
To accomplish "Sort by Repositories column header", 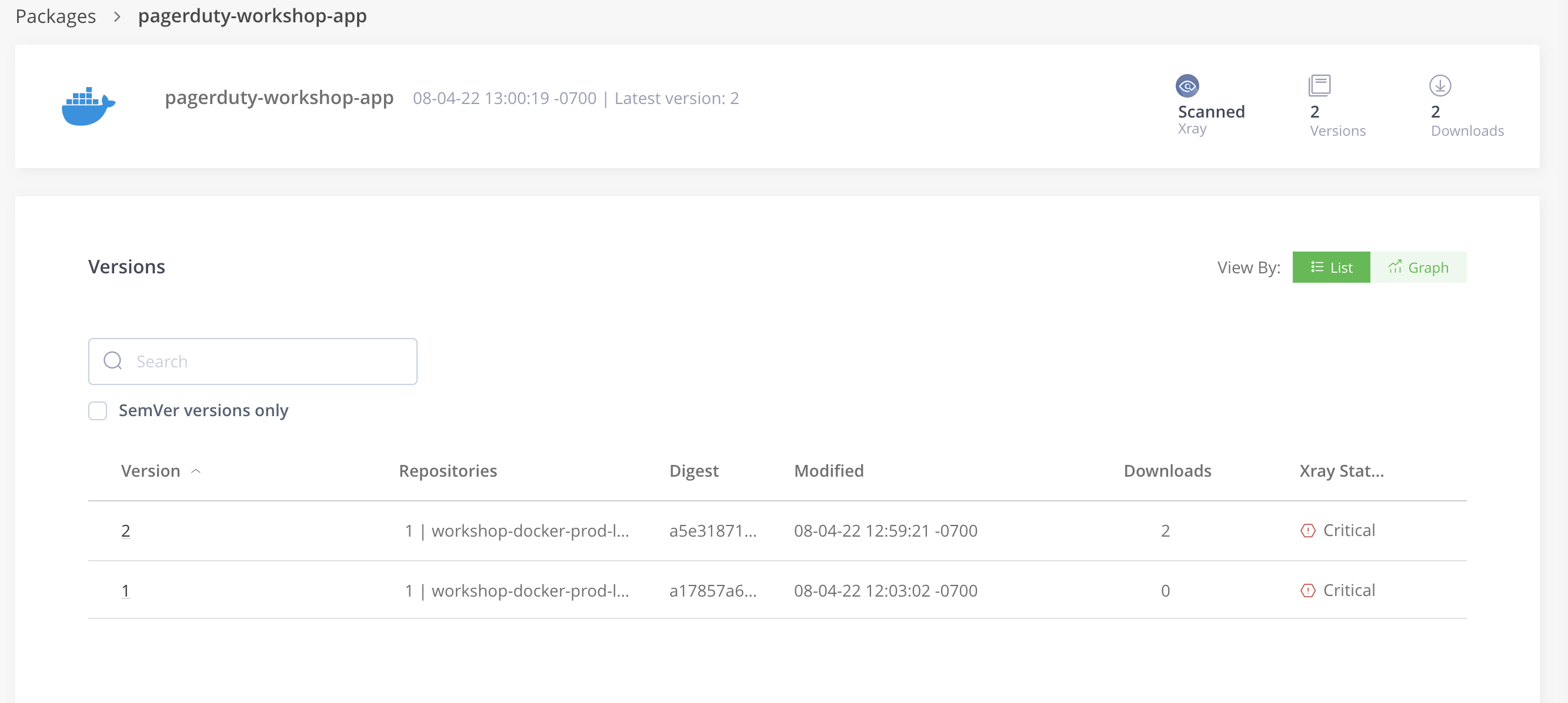I will tap(448, 471).
